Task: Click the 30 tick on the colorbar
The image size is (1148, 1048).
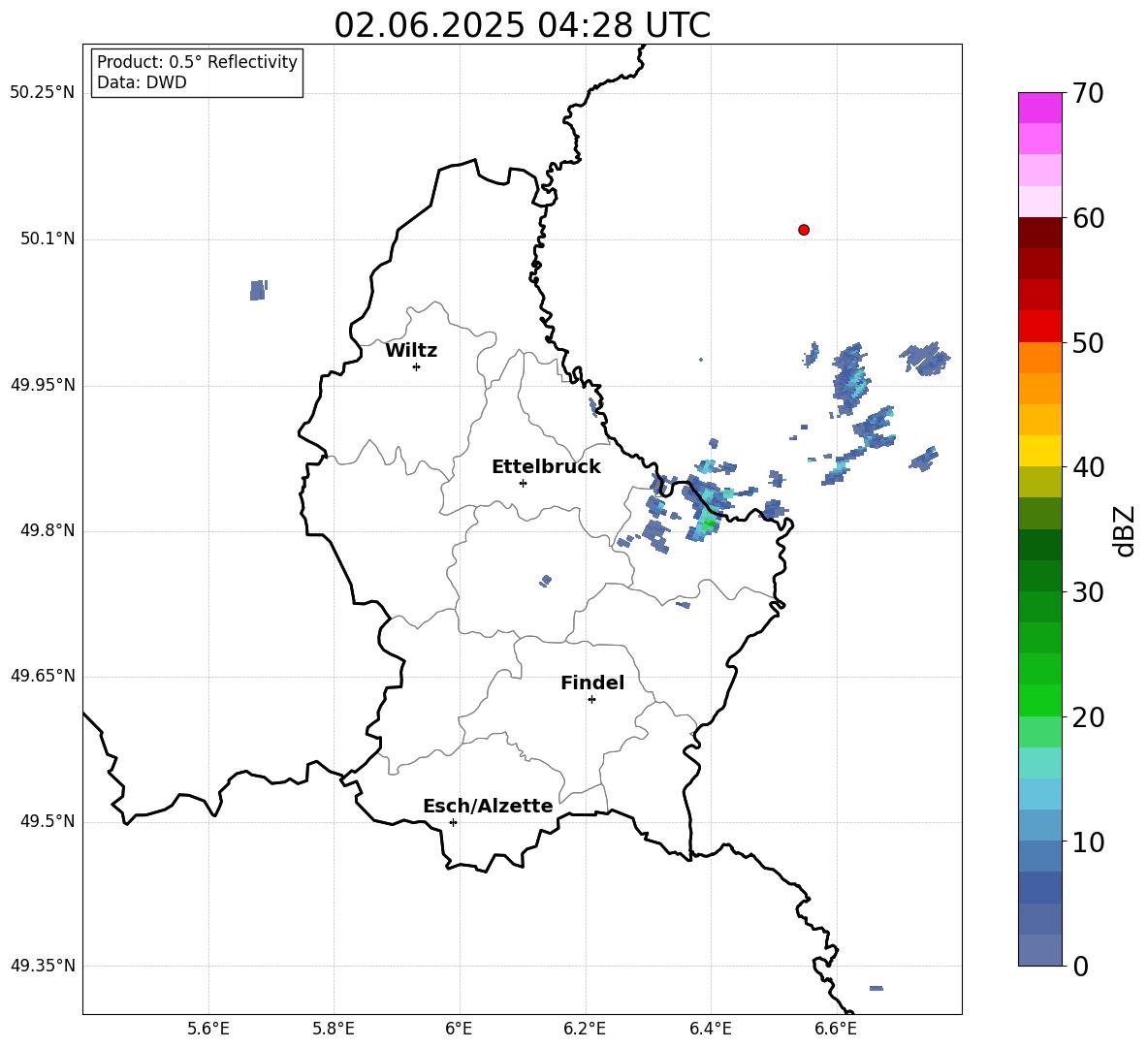Action: click(x=1088, y=592)
